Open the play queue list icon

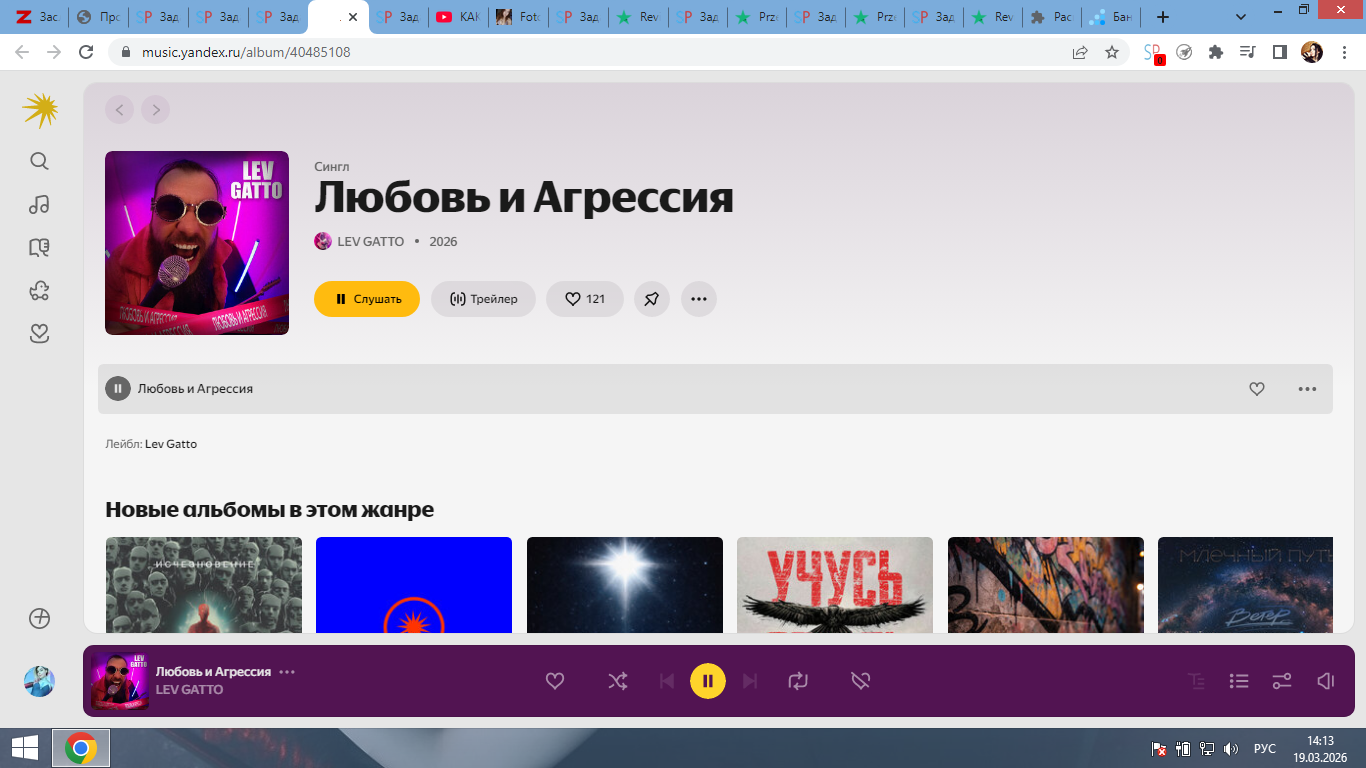click(x=1239, y=681)
